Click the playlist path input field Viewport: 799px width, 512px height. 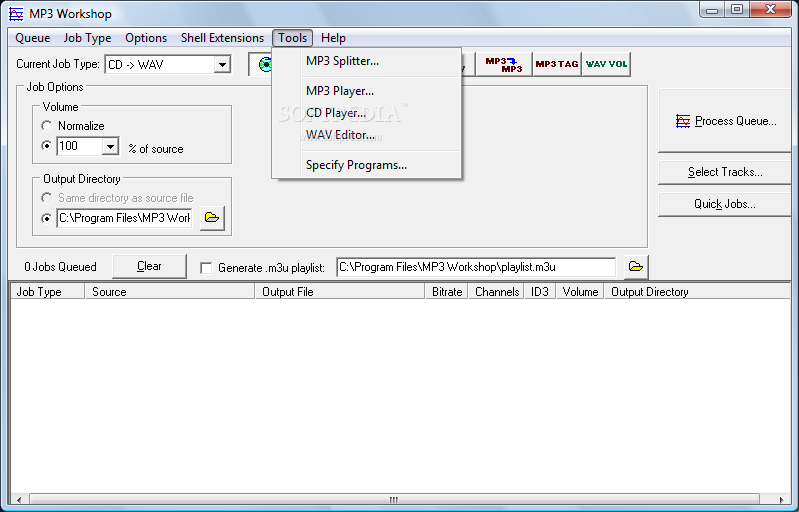click(x=476, y=267)
